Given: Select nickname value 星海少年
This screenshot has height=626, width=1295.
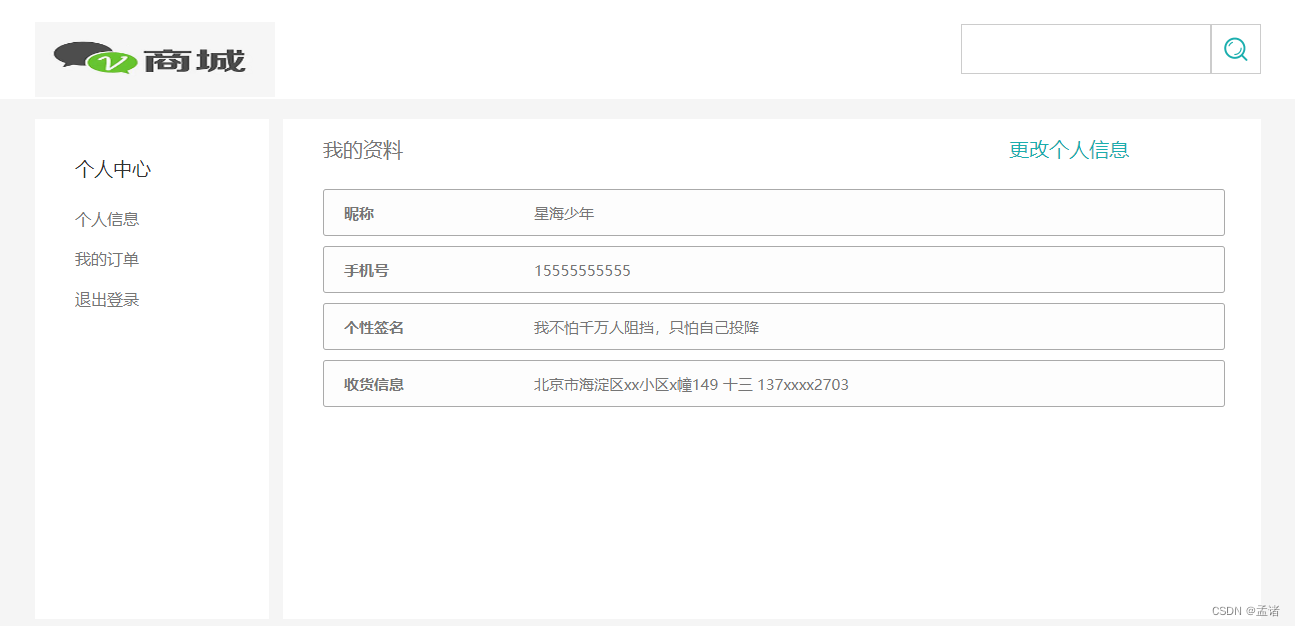Looking at the screenshot, I should pos(564,213).
